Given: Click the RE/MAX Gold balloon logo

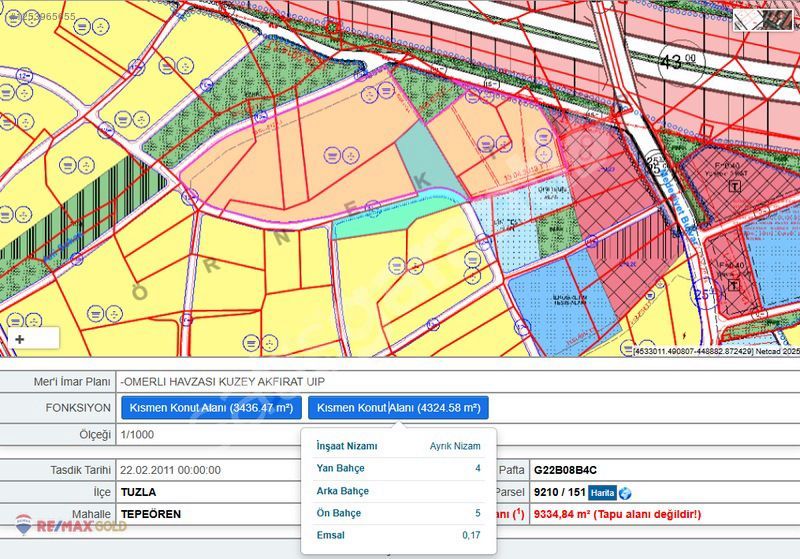Looking at the screenshot, I should pyautogui.click(x=22, y=524).
